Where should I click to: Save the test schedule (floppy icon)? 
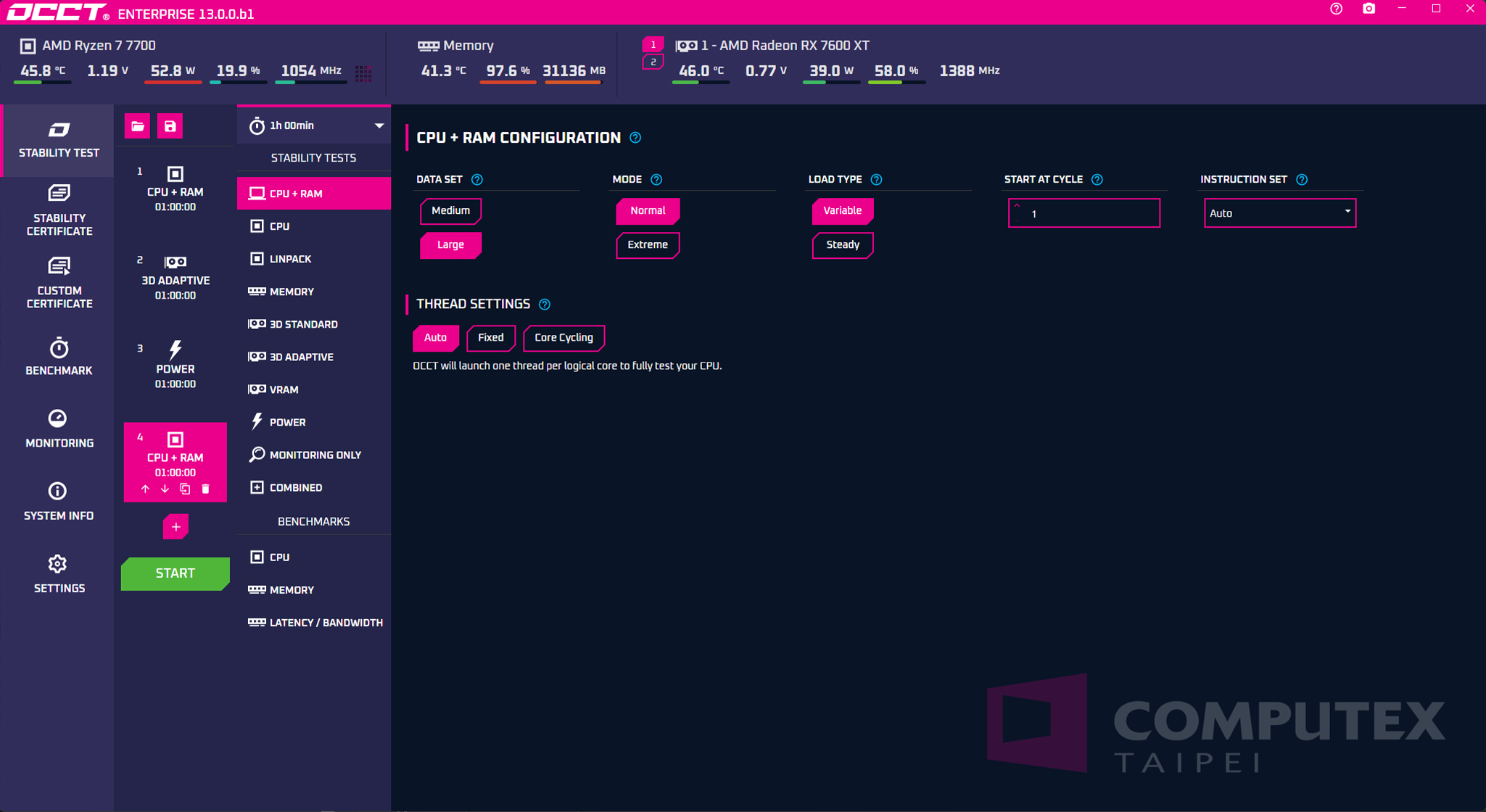tap(170, 126)
